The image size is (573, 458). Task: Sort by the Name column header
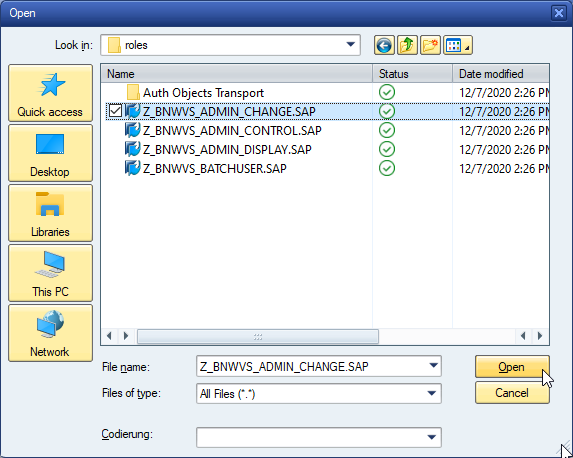click(237, 74)
